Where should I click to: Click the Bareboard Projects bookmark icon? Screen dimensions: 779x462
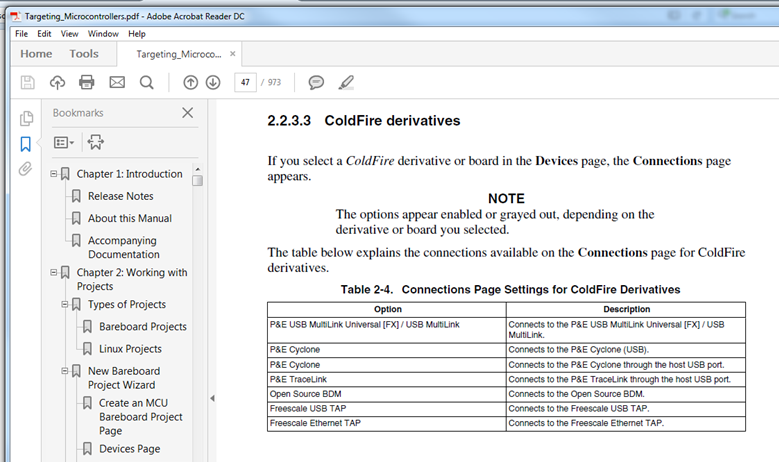pyautogui.click(x=87, y=326)
